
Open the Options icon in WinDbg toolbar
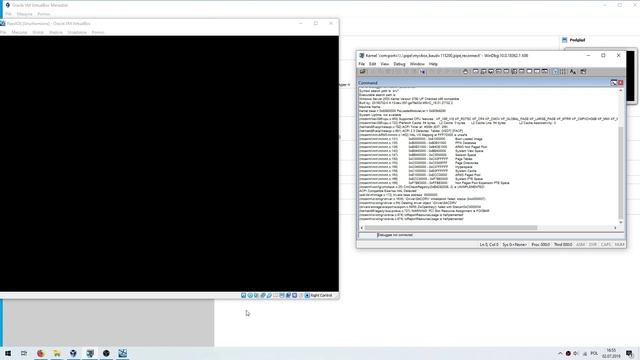[583, 71]
